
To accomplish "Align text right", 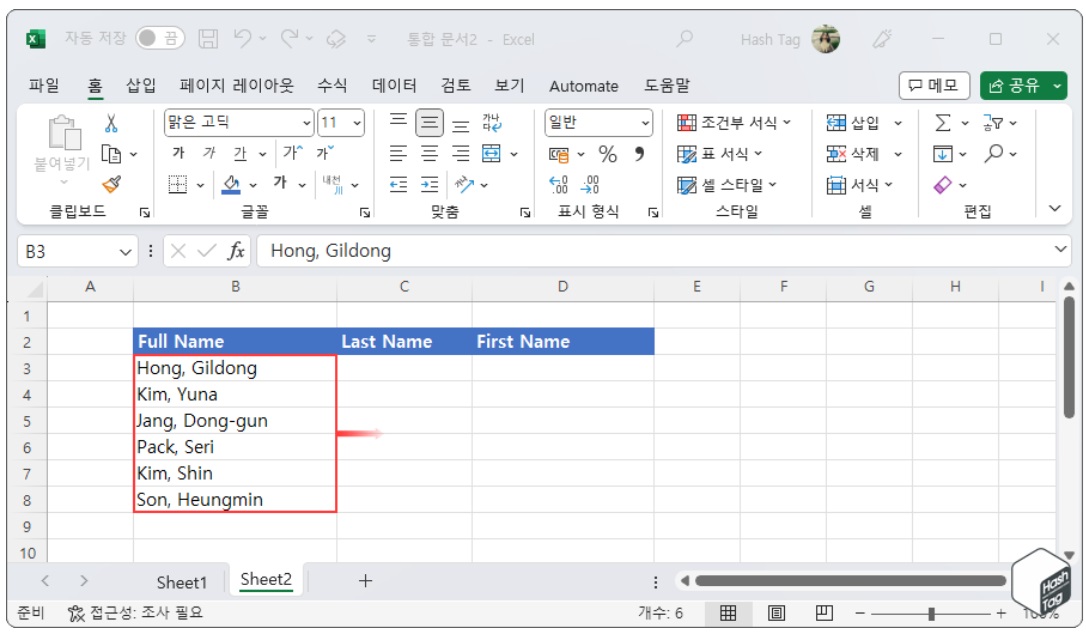I will pyautogui.click(x=461, y=153).
